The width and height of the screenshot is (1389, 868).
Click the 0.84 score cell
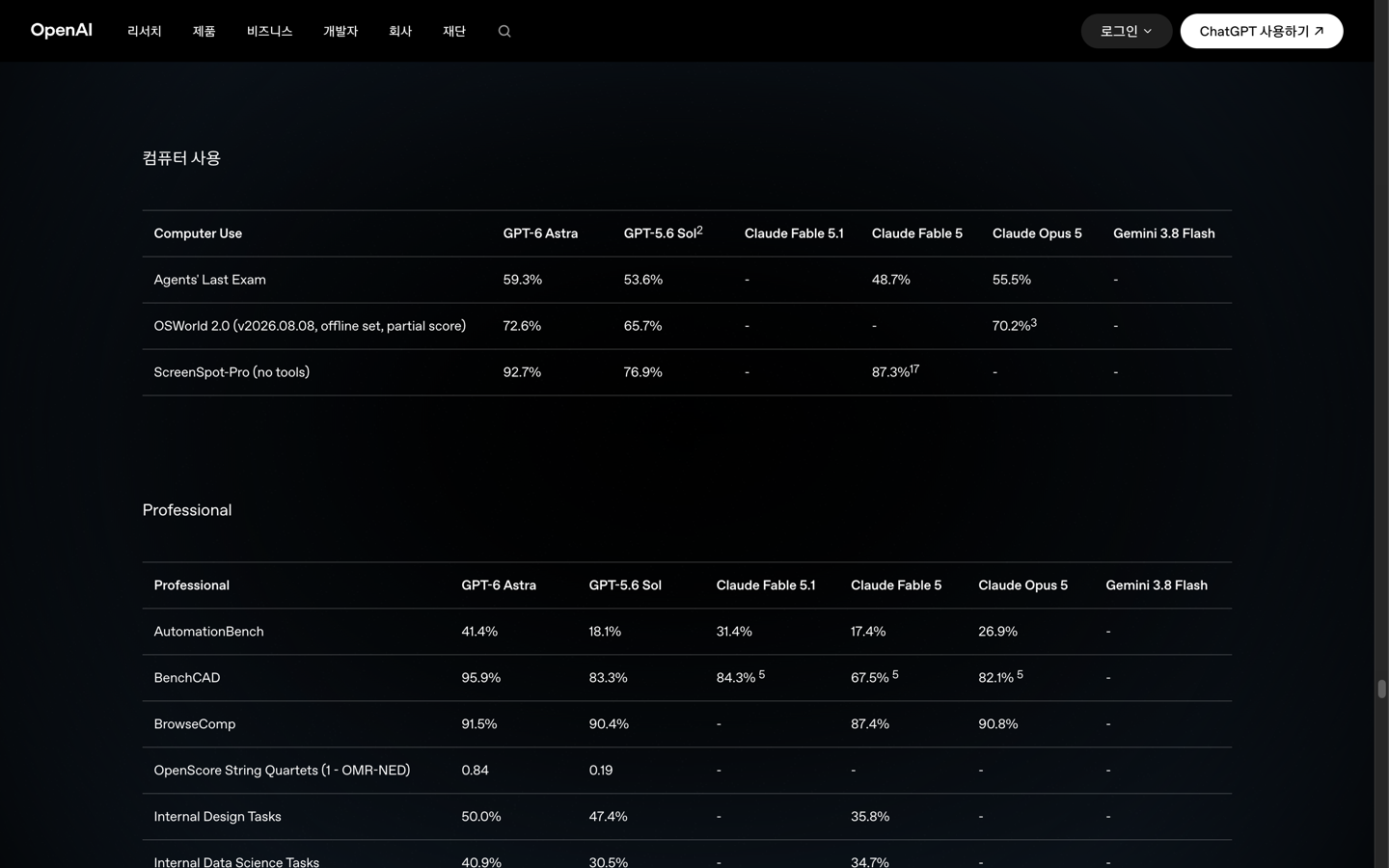click(476, 771)
